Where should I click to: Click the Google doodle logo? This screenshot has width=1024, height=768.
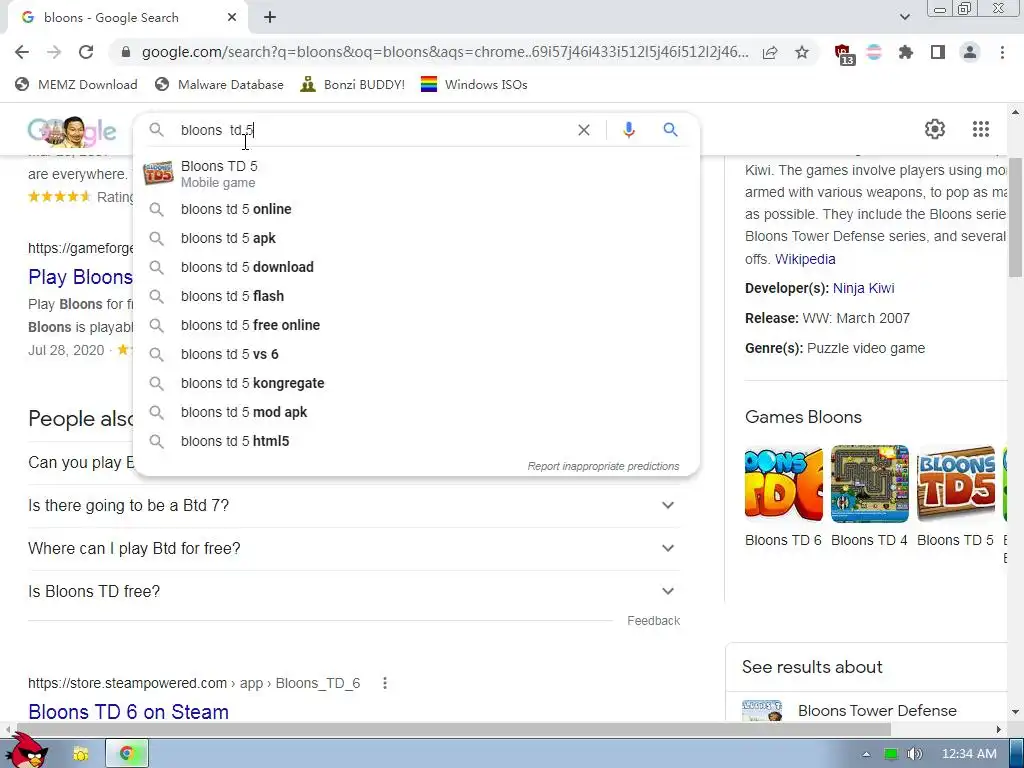[x=72, y=132]
